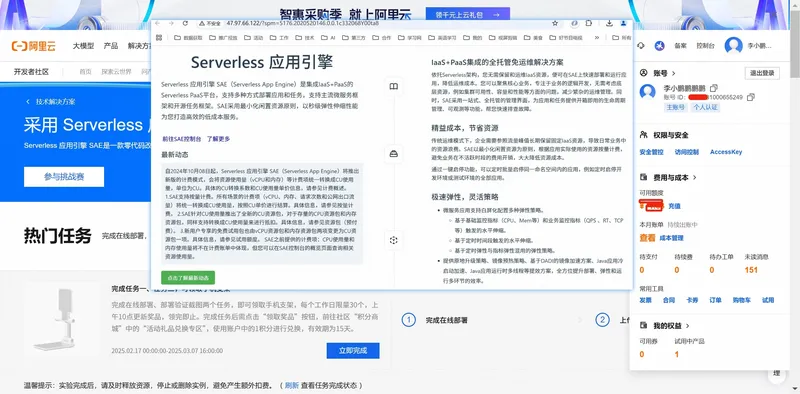Viewport: 800px width, 394px height.
Task: Open the 安全管控 link
Action: pyautogui.click(x=652, y=152)
